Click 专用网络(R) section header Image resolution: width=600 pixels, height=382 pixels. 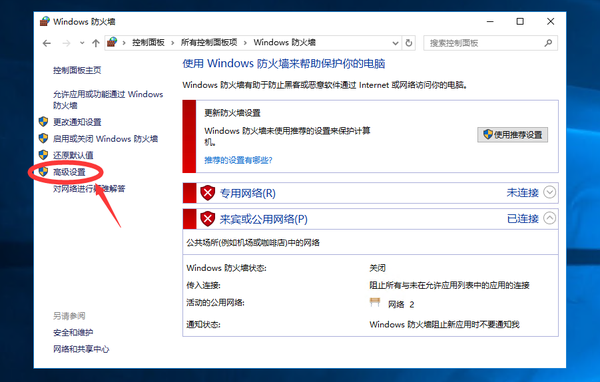[x=248, y=193]
